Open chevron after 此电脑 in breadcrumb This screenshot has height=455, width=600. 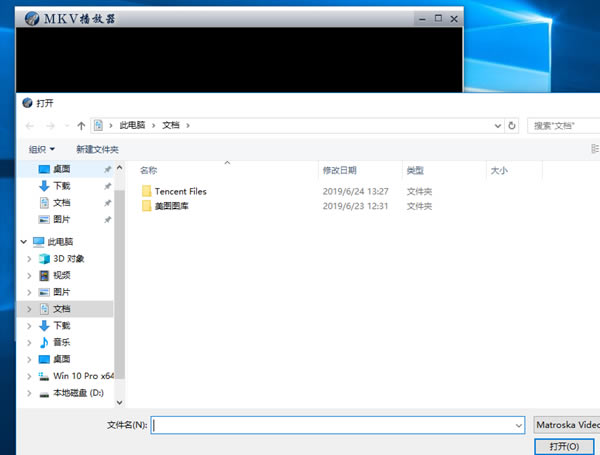[x=153, y=126]
